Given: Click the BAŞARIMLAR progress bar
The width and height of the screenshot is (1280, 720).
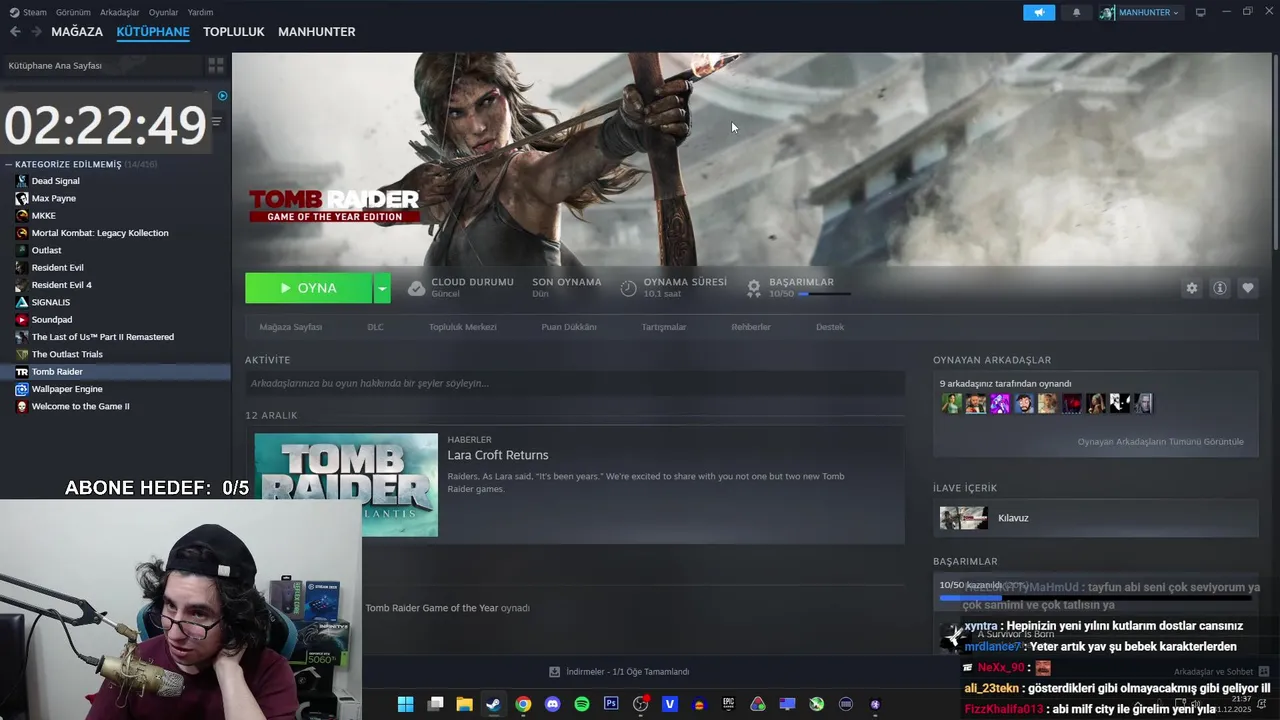Looking at the screenshot, I should click(824, 294).
